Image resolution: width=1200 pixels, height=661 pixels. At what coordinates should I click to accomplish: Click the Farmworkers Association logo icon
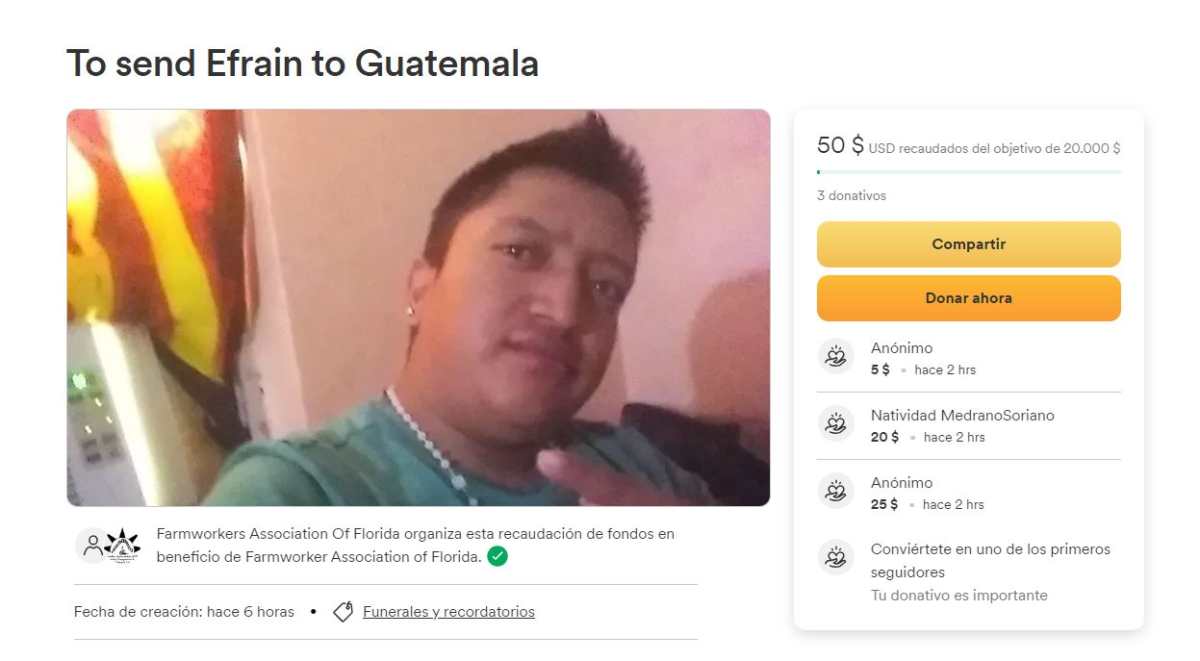pos(122,546)
